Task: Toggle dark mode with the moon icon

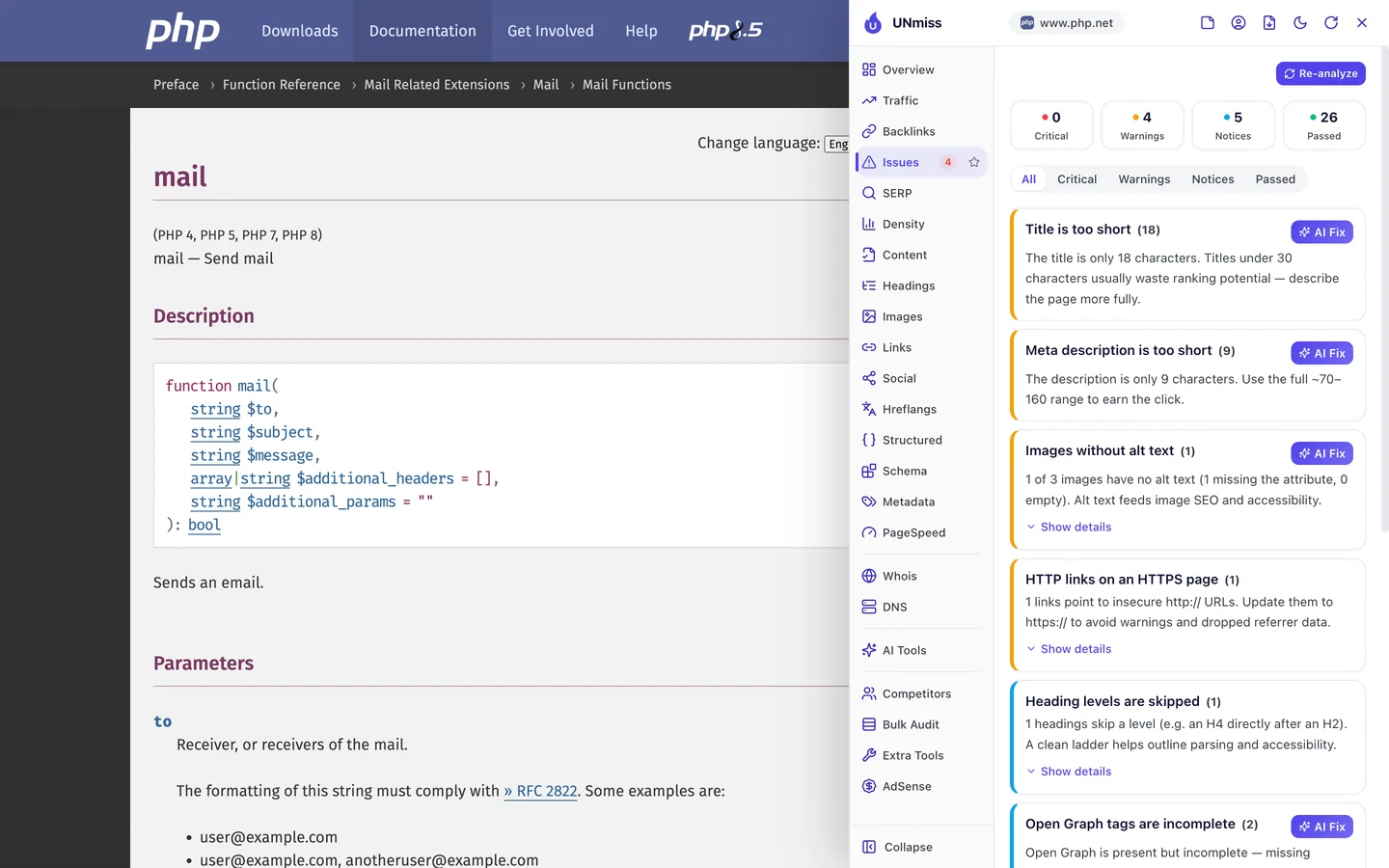Action: point(1300,23)
